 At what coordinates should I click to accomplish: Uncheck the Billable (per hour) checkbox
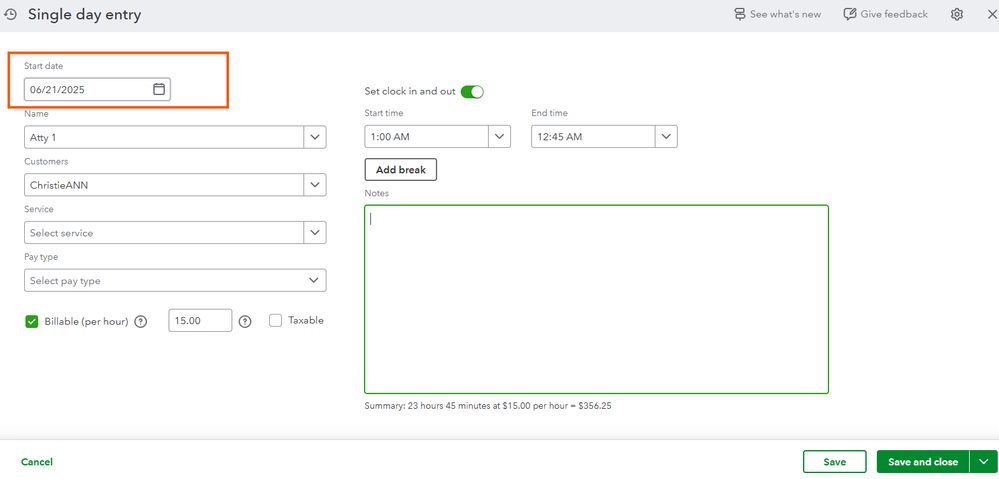pos(32,321)
